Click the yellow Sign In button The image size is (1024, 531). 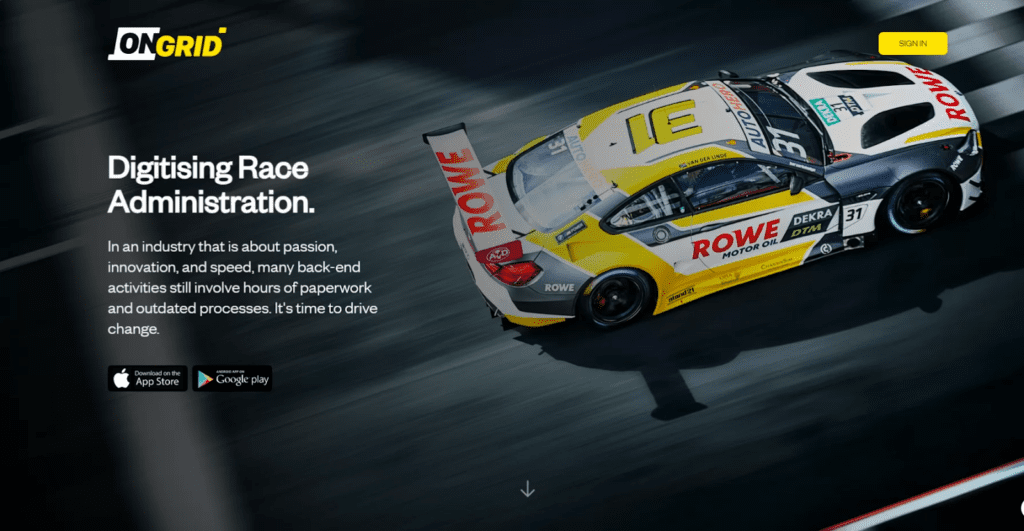[912, 44]
